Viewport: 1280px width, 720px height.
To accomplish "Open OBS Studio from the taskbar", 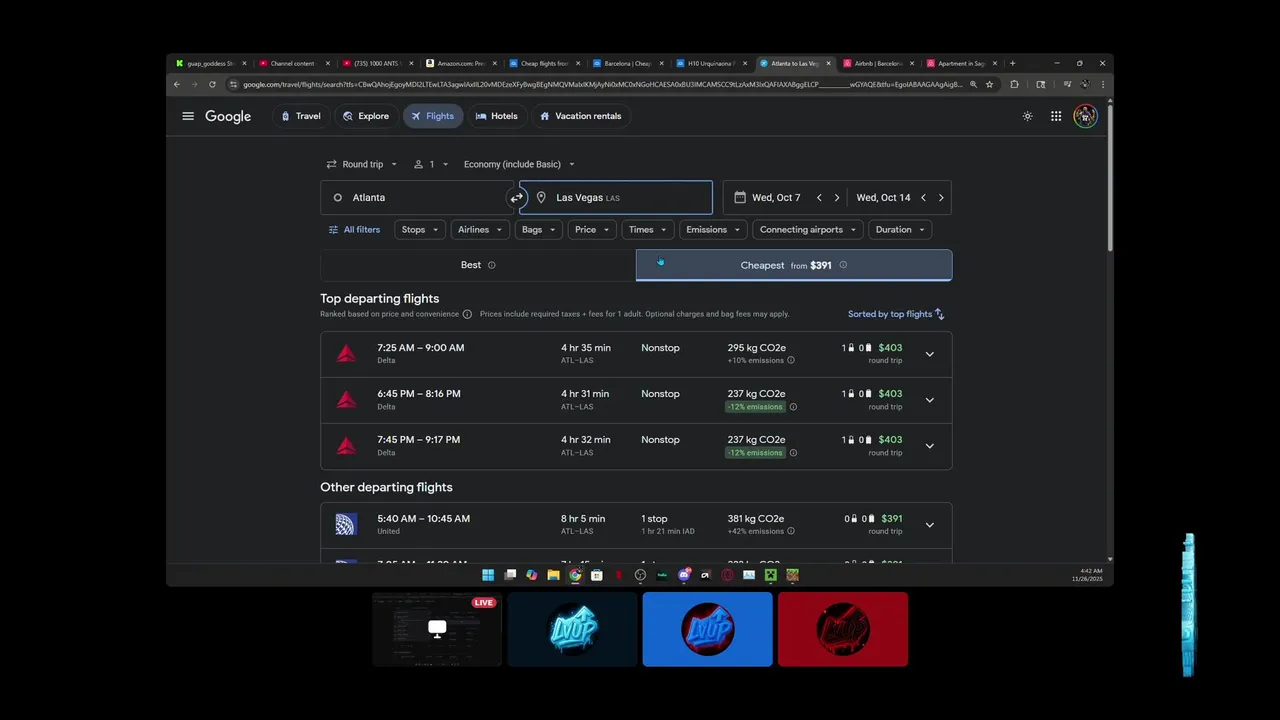I will (x=640, y=575).
